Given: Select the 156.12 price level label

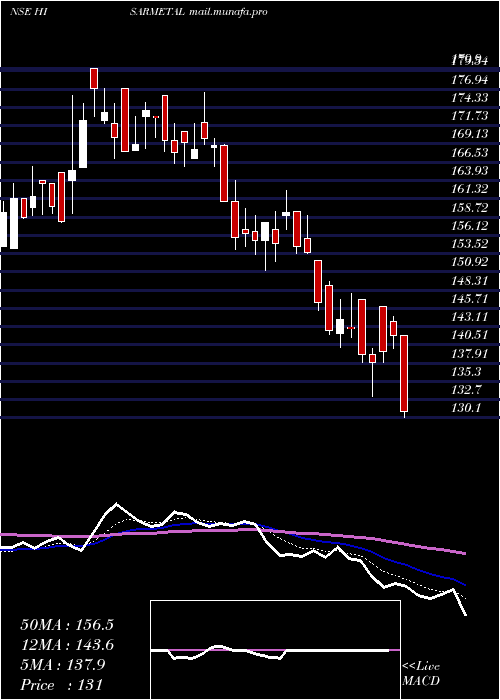Looking at the screenshot, I should (469, 226).
